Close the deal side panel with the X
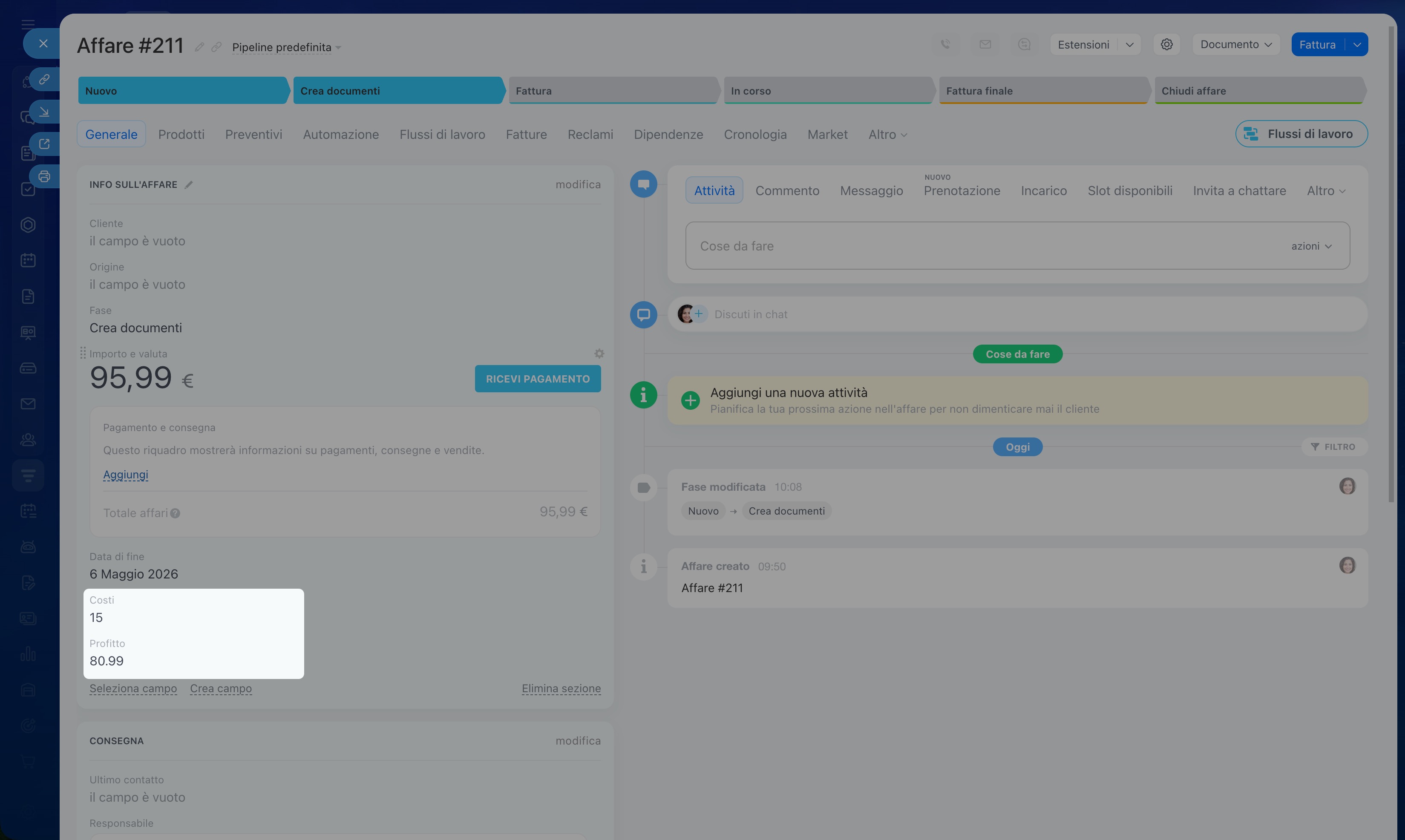The width and height of the screenshot is (1405, 840). point(43,43)
